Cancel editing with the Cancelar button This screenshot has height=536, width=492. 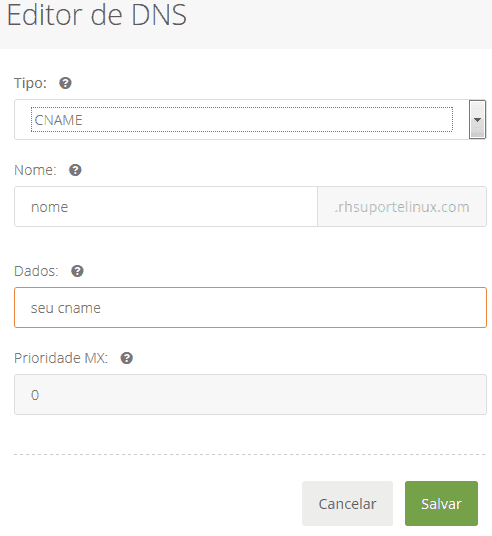click(x=347, y=504)
